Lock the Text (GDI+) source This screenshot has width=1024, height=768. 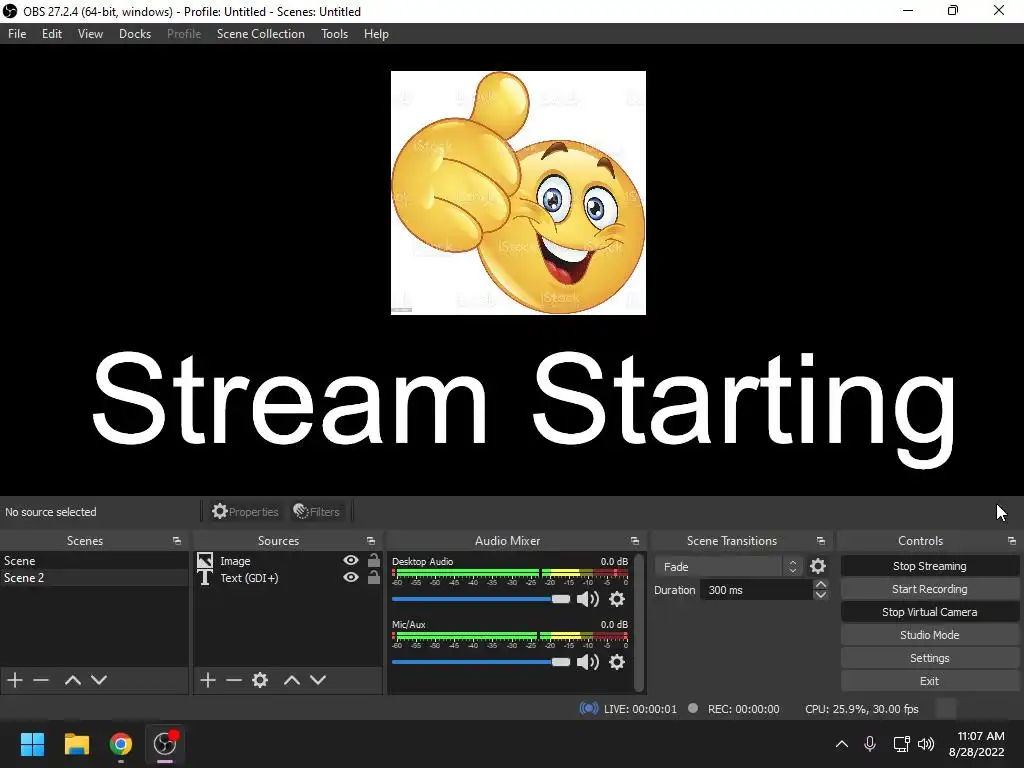pos(374,577)
